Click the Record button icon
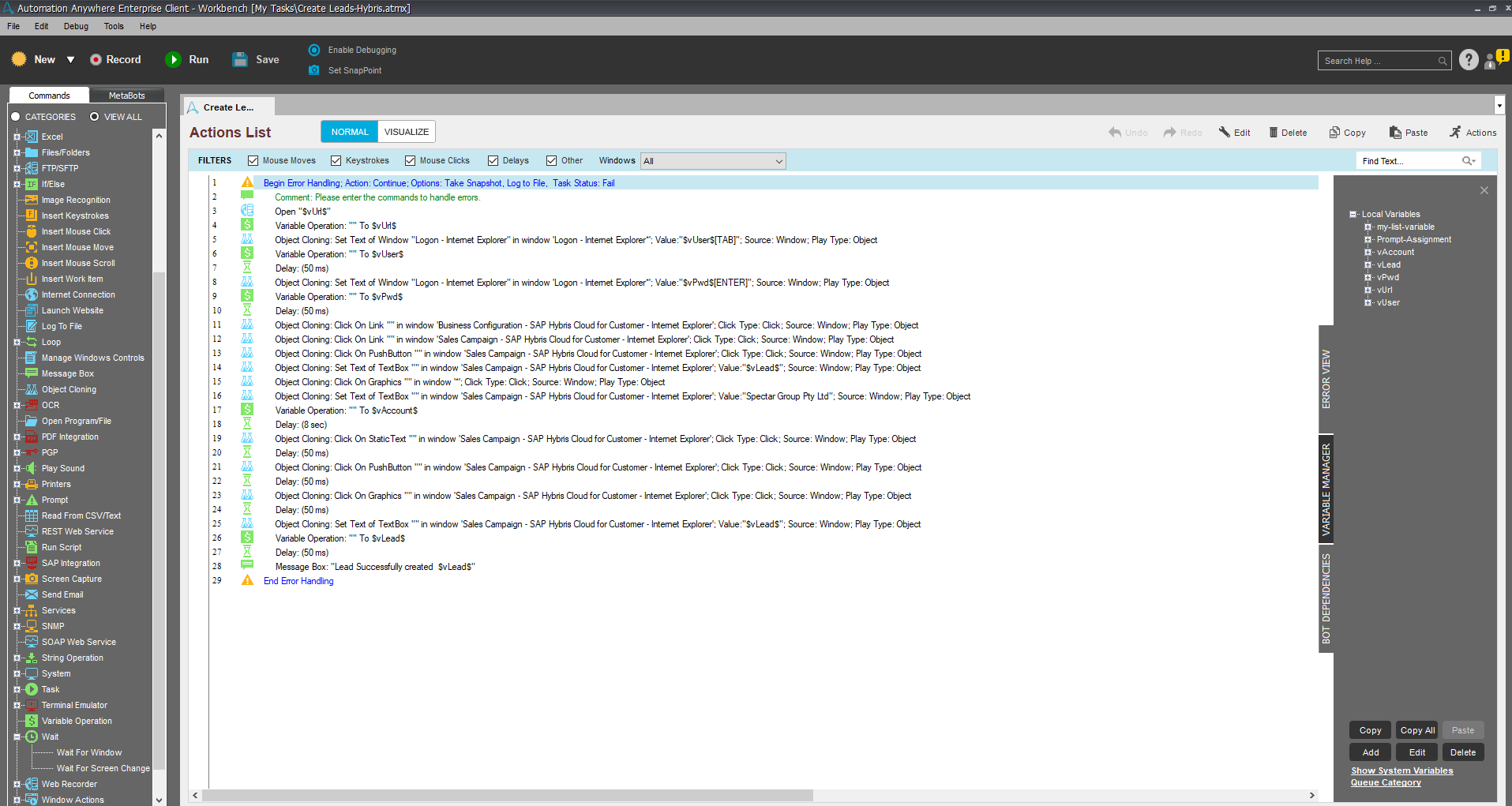 [96, 60]
